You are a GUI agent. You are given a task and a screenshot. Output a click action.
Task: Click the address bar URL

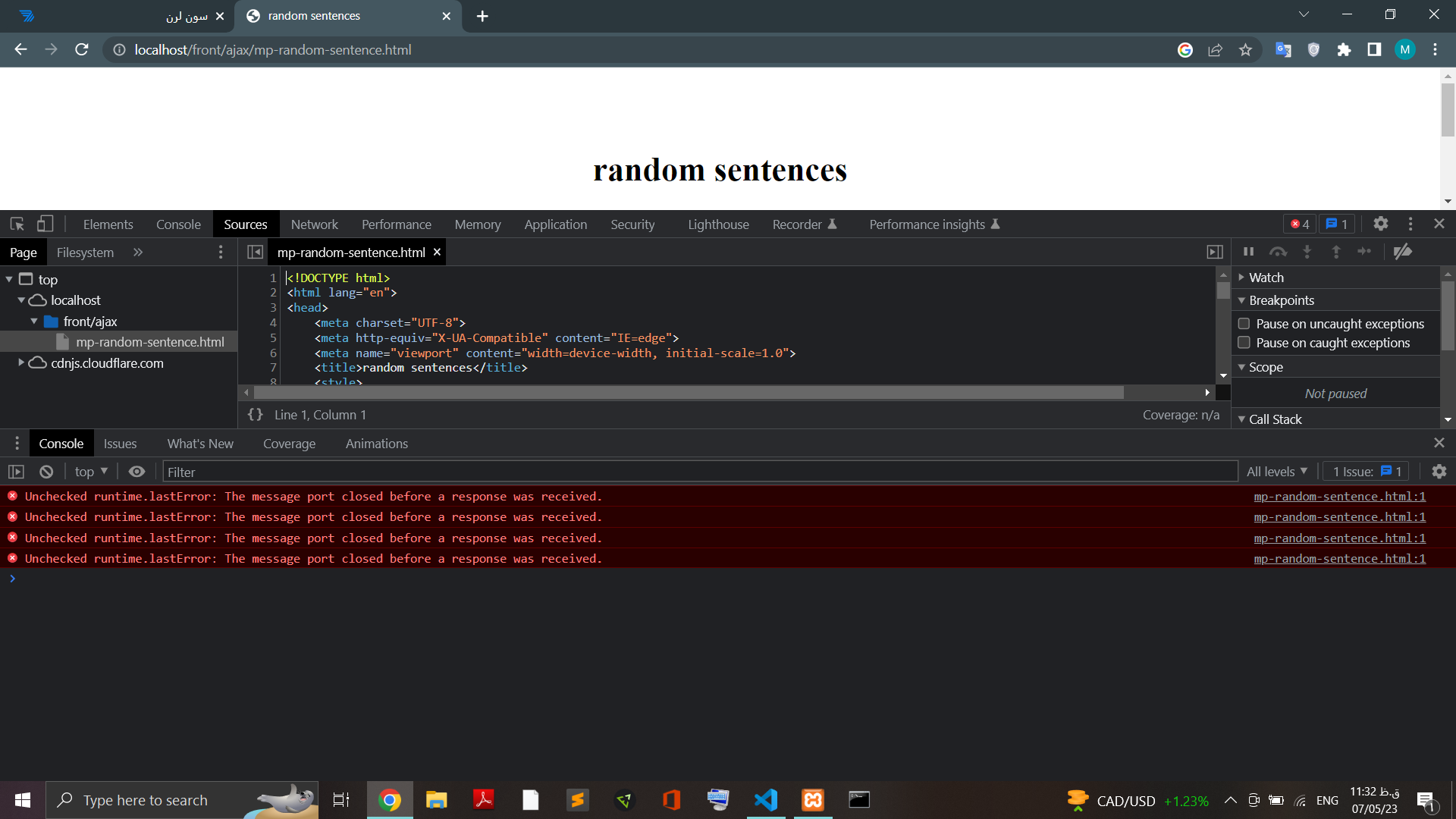pos(273,50)
